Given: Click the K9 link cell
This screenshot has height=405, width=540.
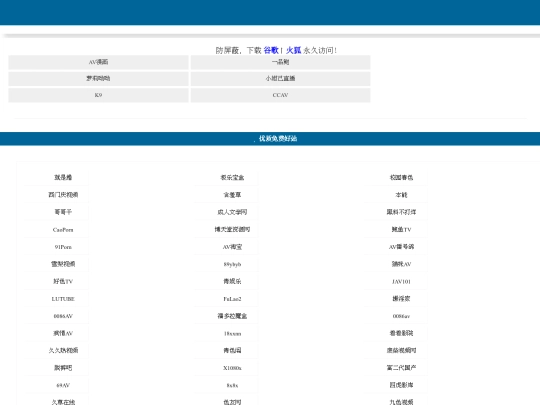Looking at the screenshot, I should [x=98, y=95].
